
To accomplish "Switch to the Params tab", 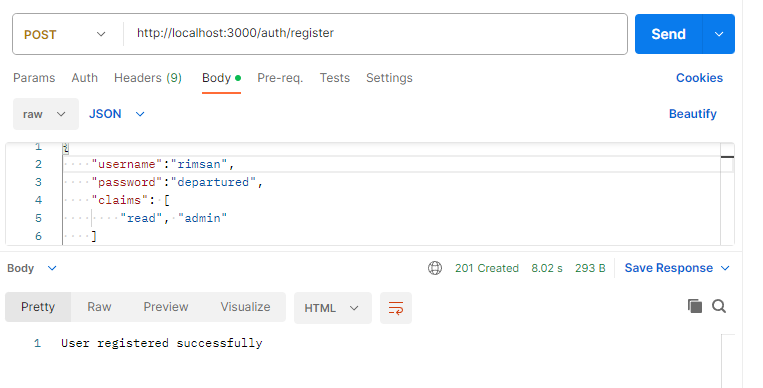I will 34,78.
